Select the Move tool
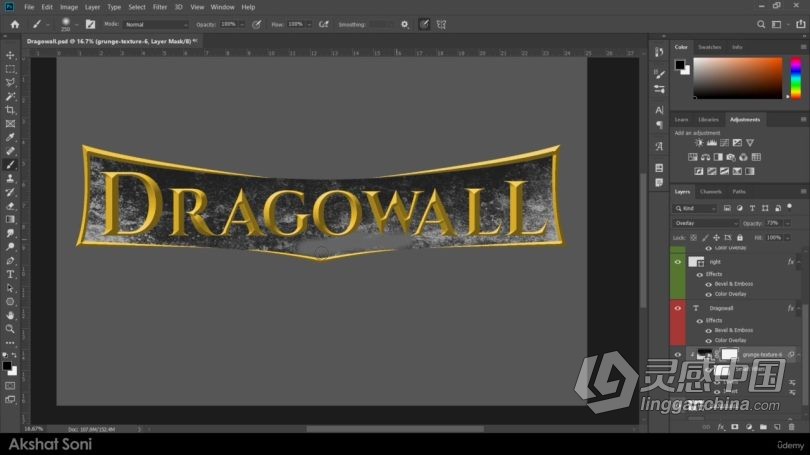Image resolution: width=810 pixels, height=455 pixels. click(x=10, y=55)
